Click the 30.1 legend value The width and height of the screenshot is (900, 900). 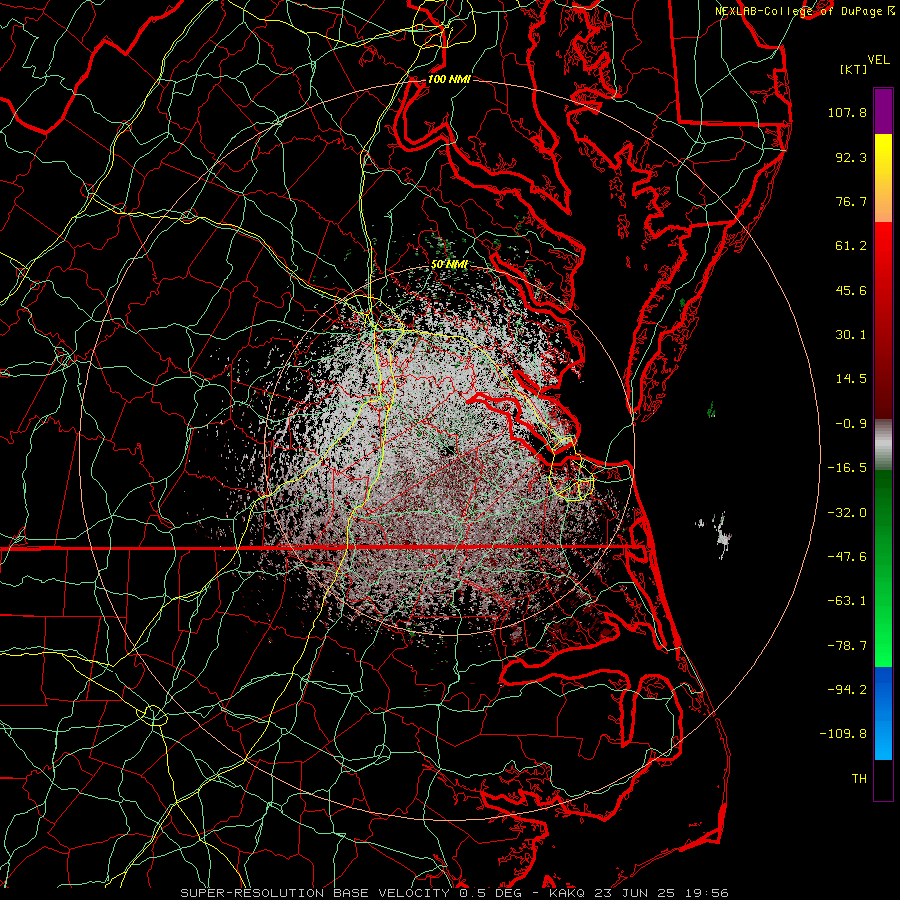point(851,335)
